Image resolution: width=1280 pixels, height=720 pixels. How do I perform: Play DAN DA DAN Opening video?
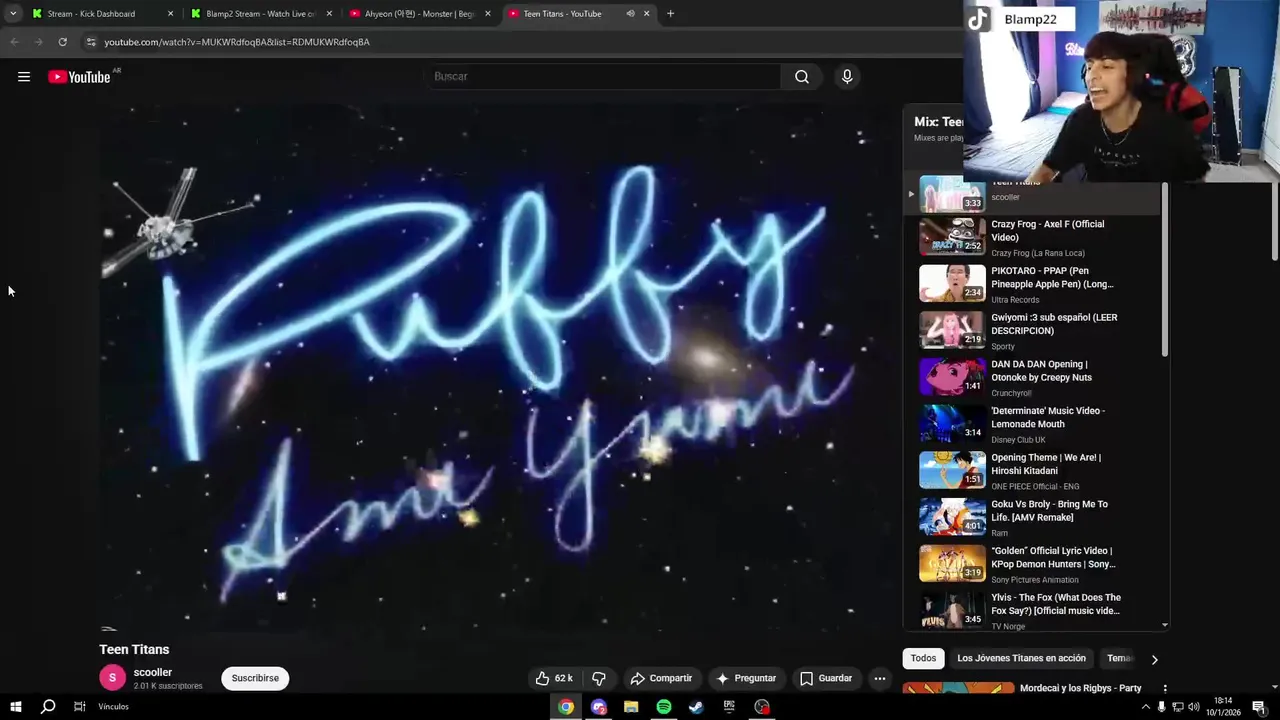1032,378
